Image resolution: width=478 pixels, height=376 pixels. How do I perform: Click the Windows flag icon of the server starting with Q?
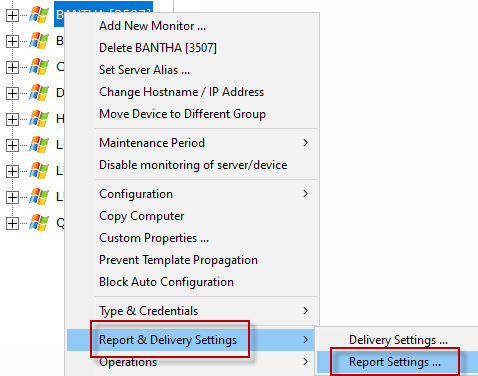[x=39, y=223]
